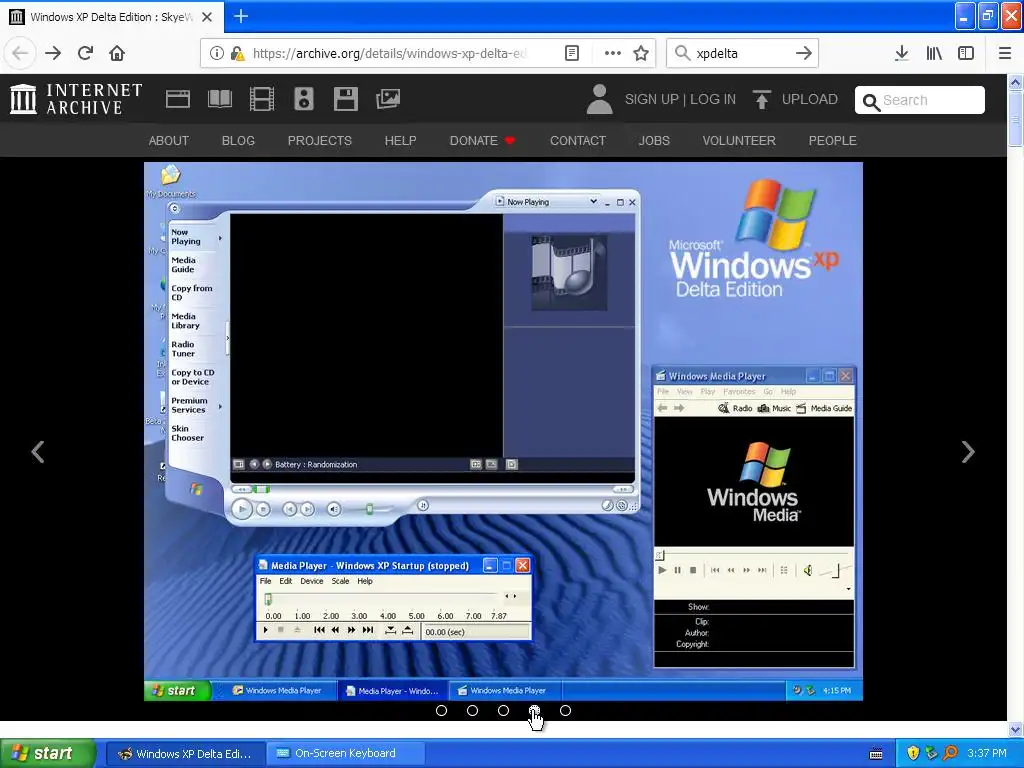Click the user avatar icon

(x=599, y=99)
